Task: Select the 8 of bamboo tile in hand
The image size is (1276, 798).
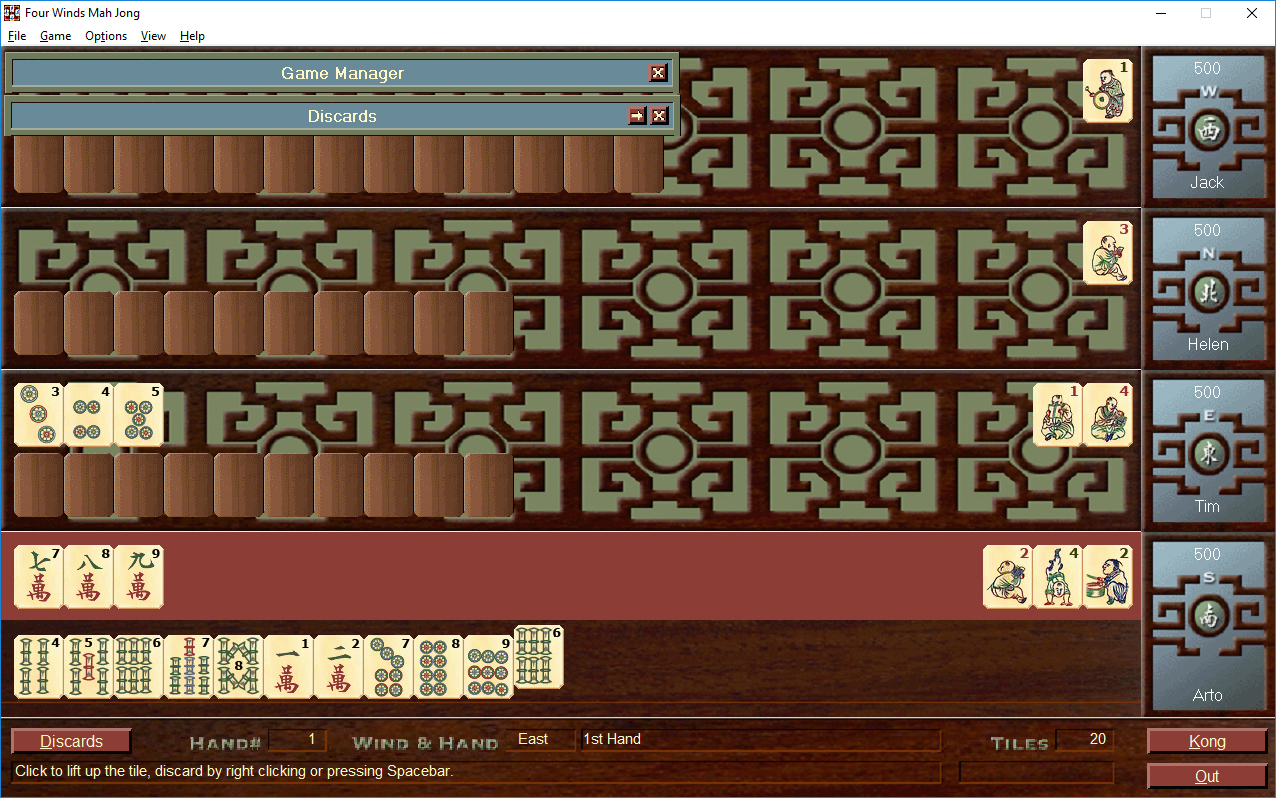Action: (239, 667)
